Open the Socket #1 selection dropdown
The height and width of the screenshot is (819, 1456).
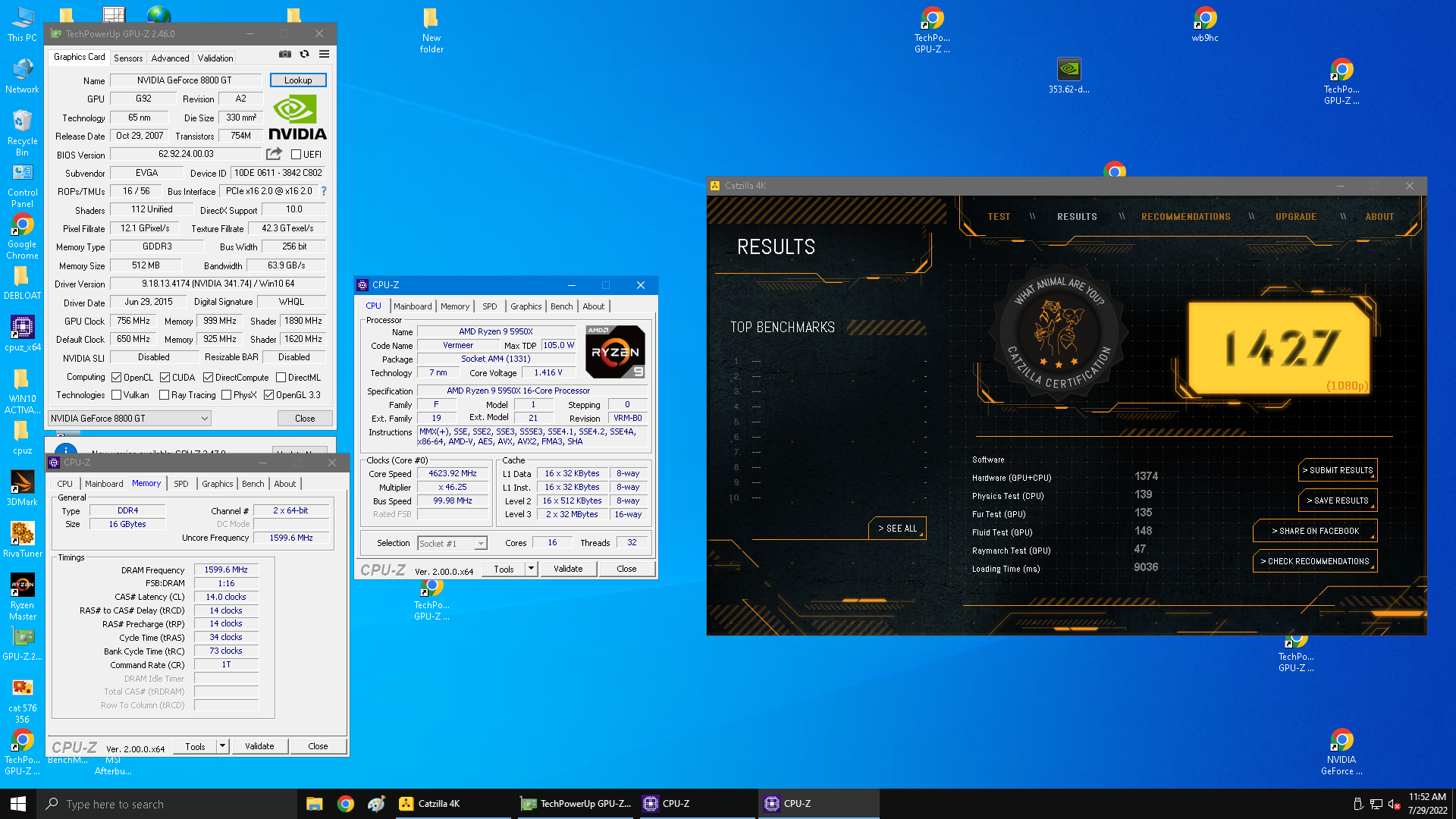(453, 543)
